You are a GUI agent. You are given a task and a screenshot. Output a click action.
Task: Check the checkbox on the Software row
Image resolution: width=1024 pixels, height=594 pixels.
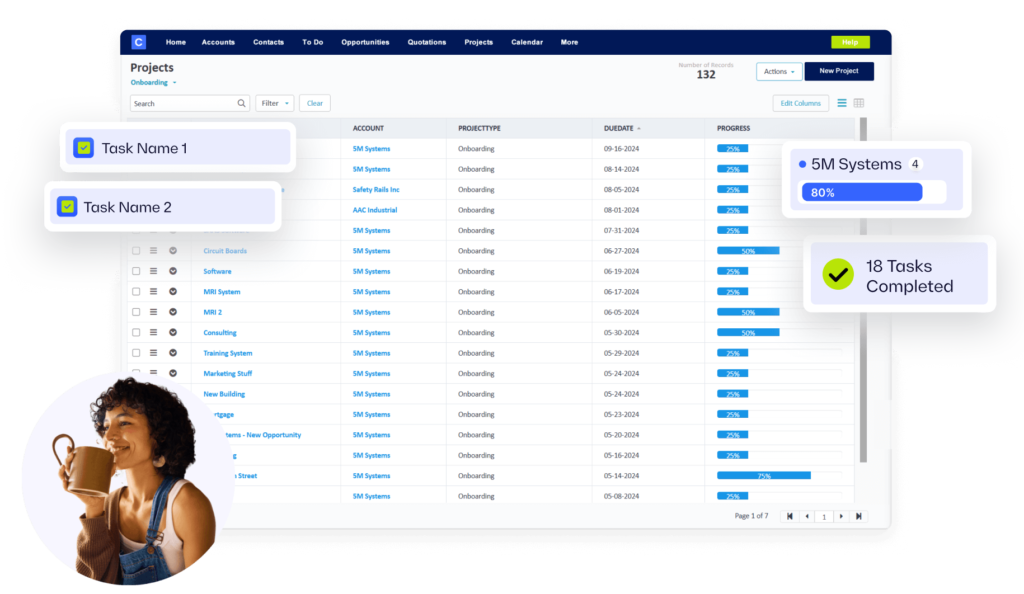click(x=135, y=270)
